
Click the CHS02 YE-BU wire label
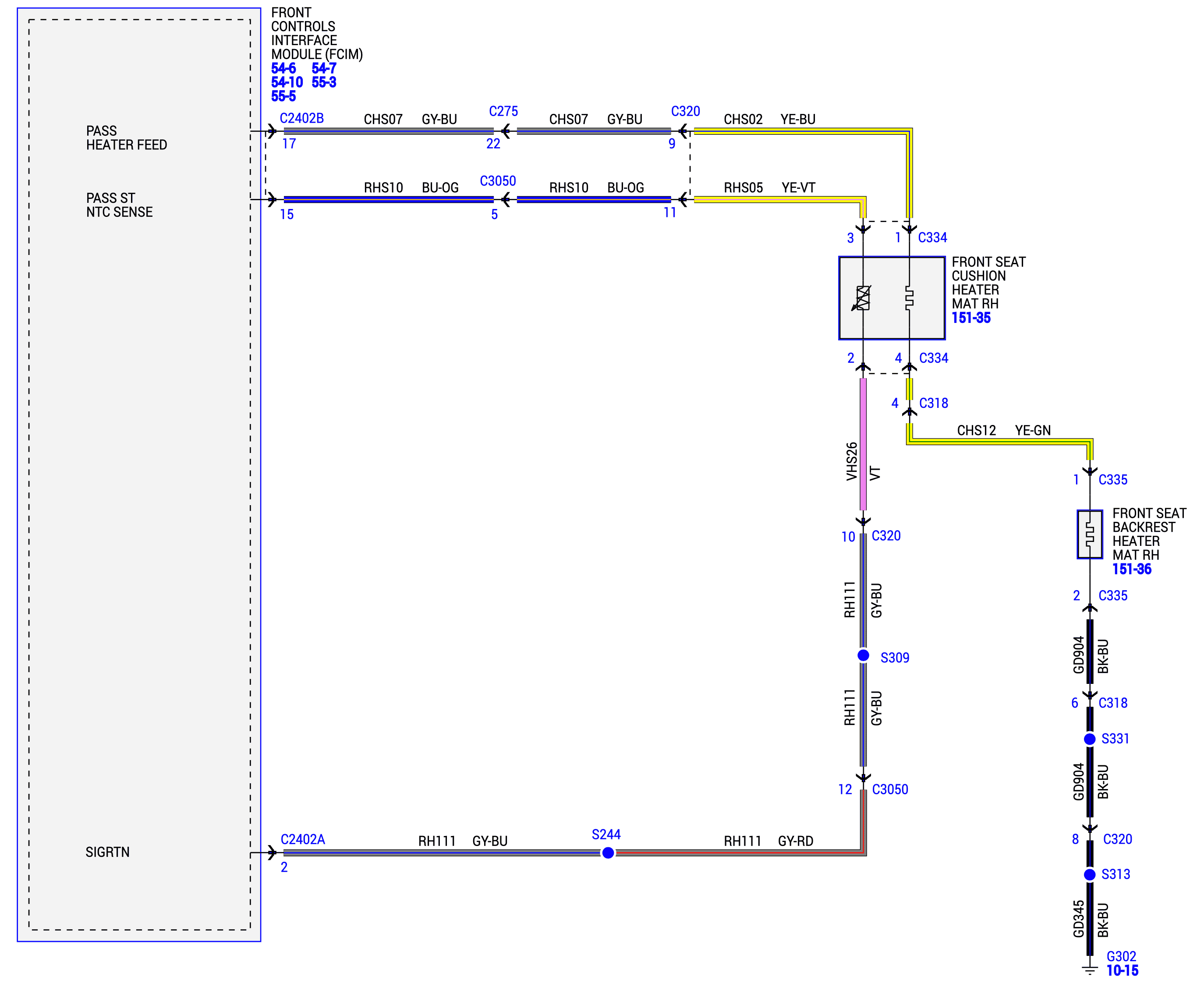pos(769,119)
